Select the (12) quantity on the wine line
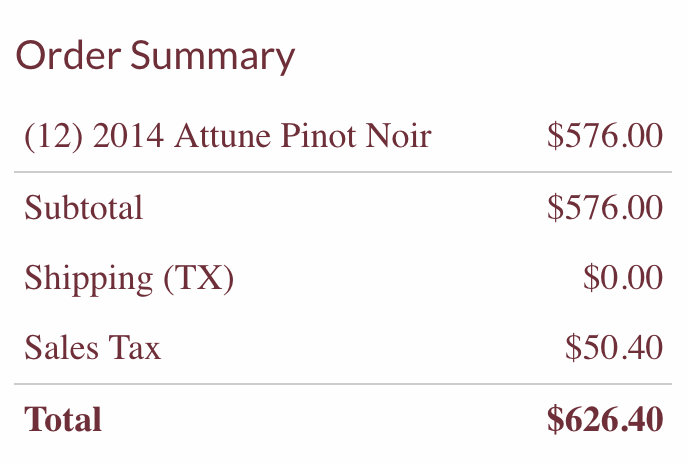The image size is (688, 464). (x=54, y=136)
